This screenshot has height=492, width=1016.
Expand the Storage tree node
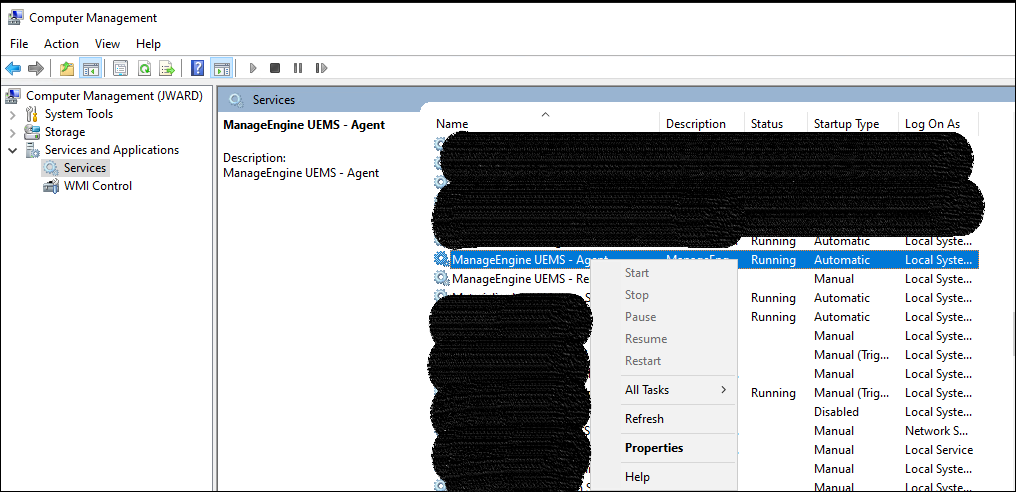pos(12,133)
